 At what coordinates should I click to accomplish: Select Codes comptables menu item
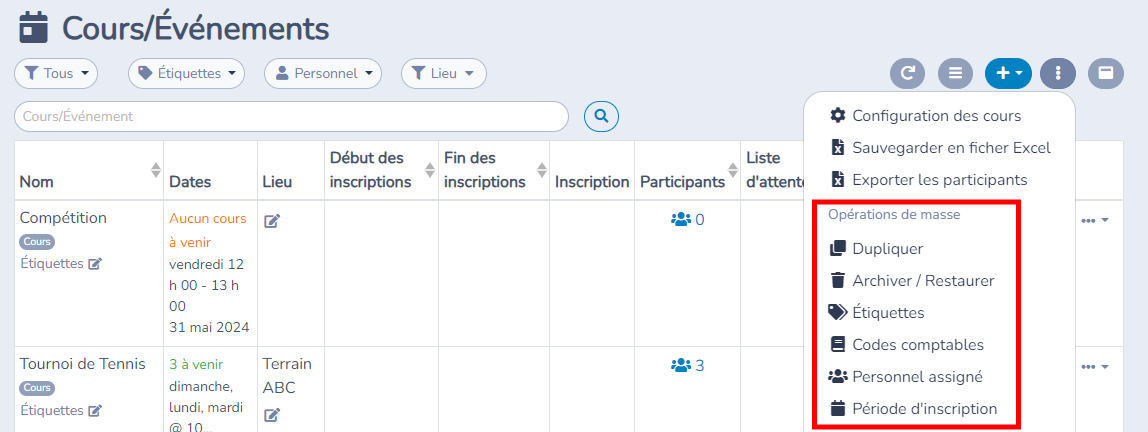907,345
